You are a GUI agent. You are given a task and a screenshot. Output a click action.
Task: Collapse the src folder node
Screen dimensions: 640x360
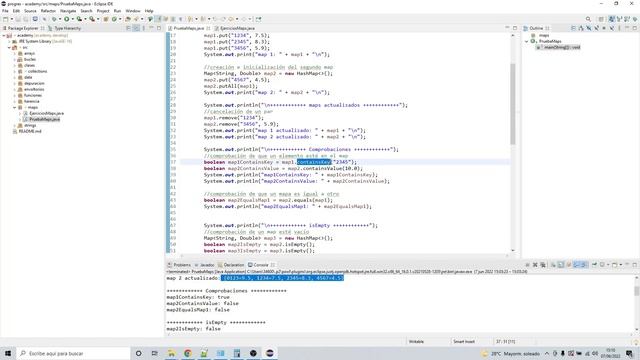(x=9, y=47)
